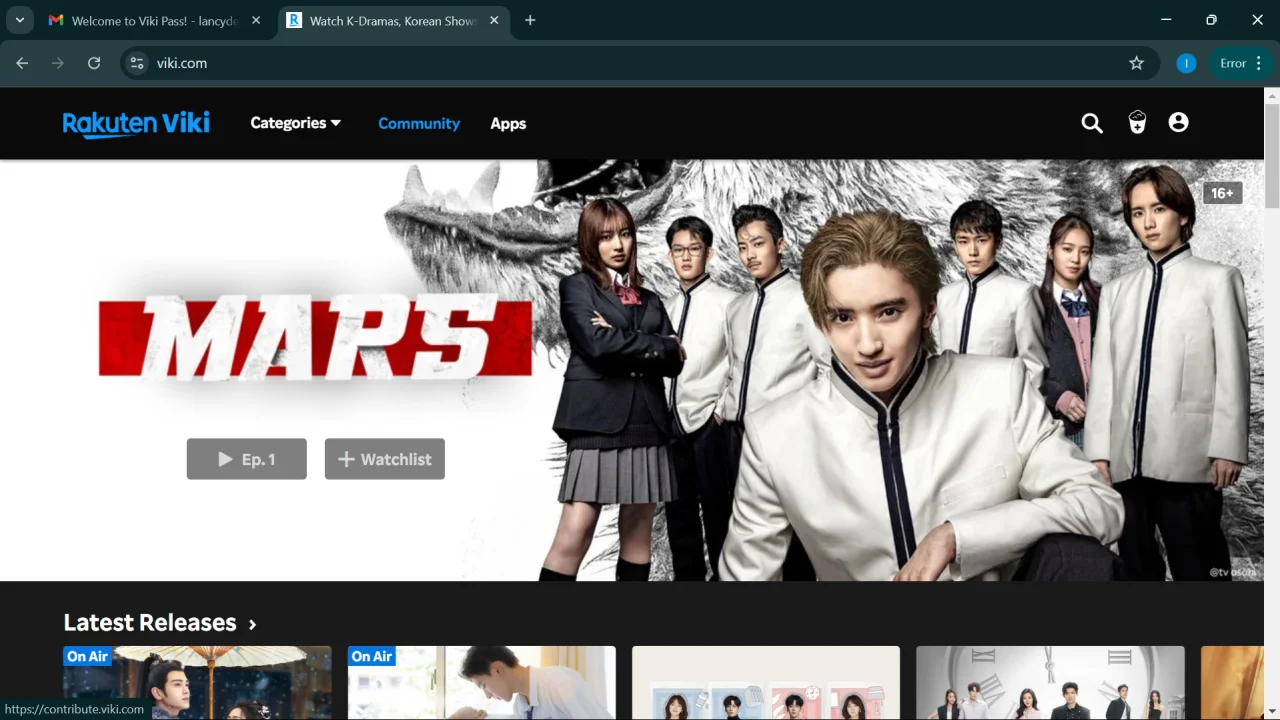Expand the tab search dropdown arrow
Image resolution: width=1280 pixels, height=720 pixels.
pos(19,20)
